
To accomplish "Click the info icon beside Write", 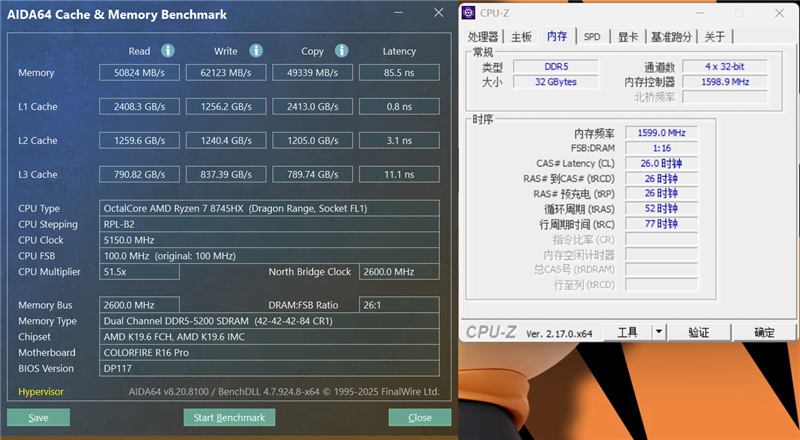I will point(256,51).
